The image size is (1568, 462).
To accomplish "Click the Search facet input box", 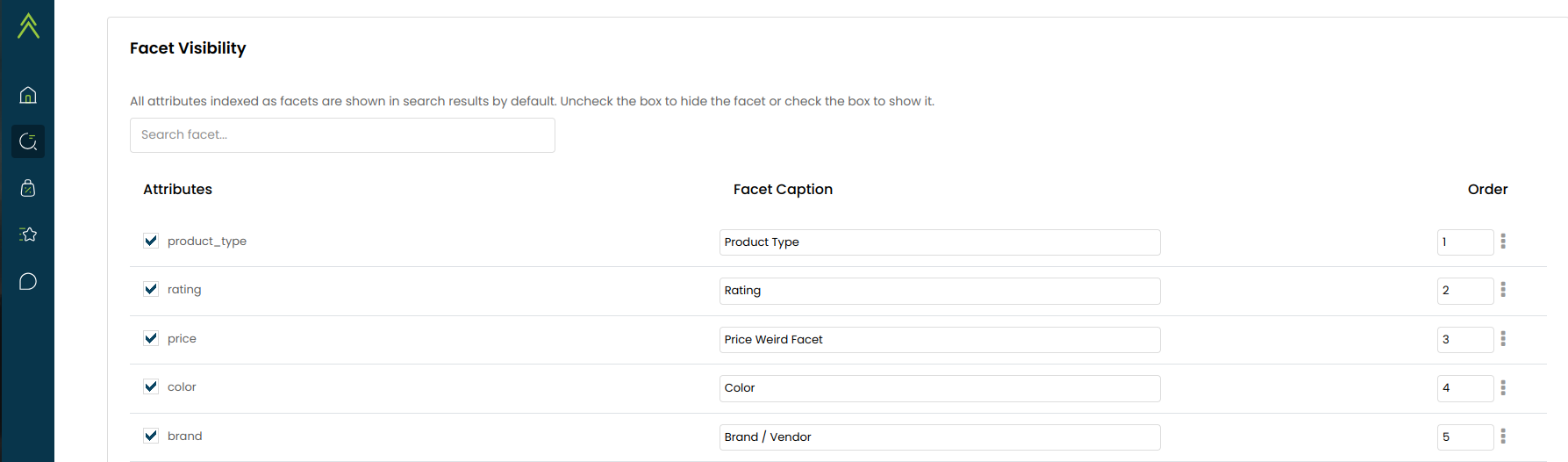I will (x=342, y=135).
